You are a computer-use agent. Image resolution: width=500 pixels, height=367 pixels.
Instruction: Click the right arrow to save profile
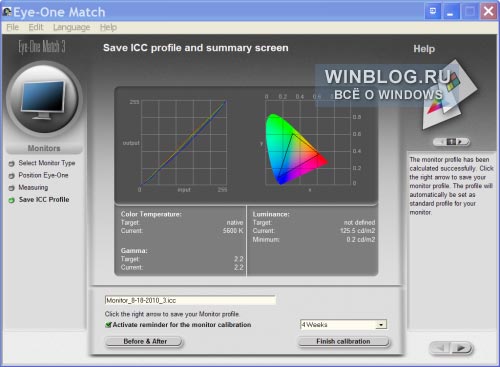461,348
